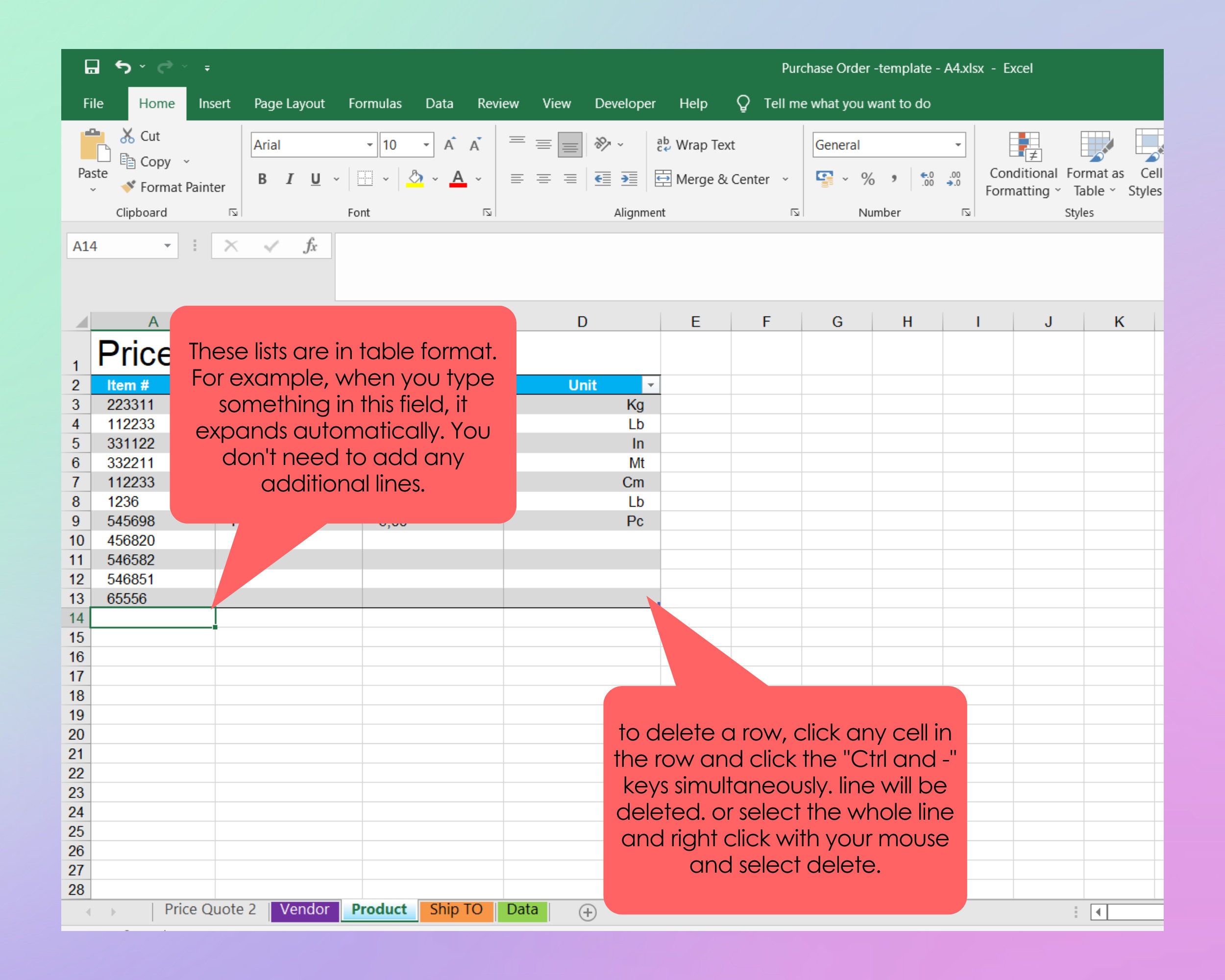The height and width of the screenshot is (980, 1225).
Task: Click the Merge & Center icon
Action: coord(663,179)
